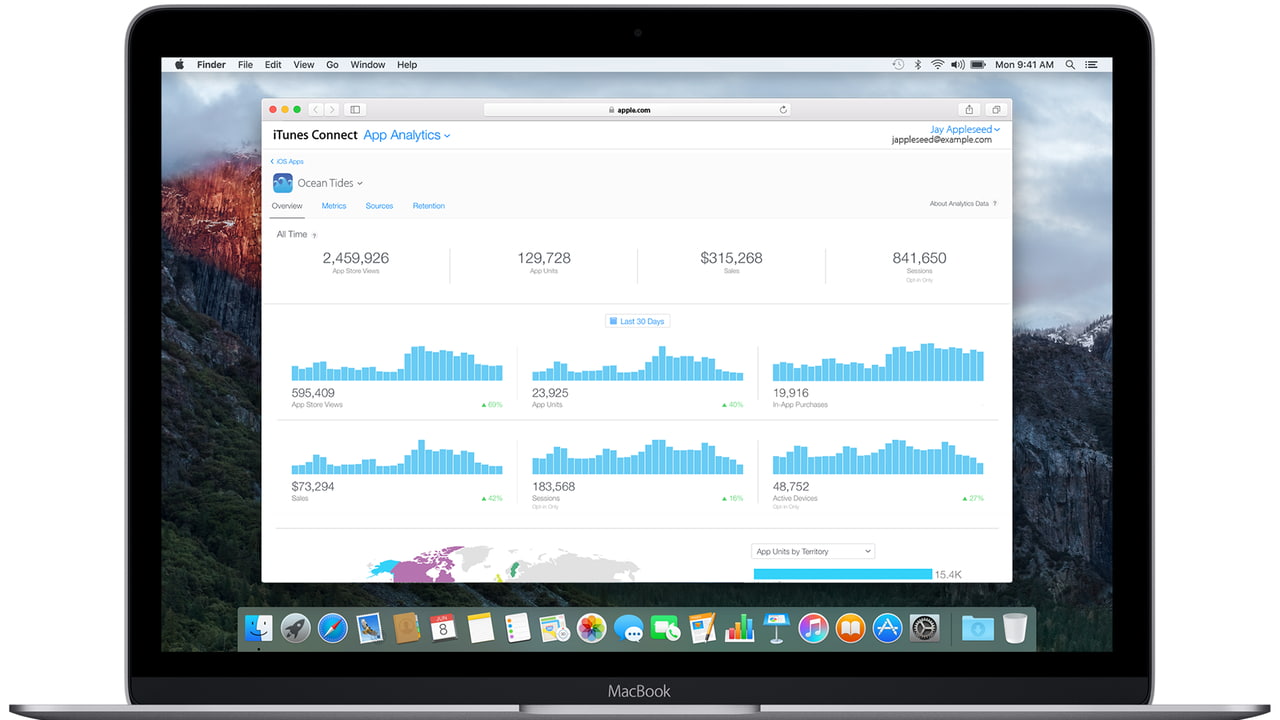Open the Safari Share button
1280x720 pixels.
[968, 110]
